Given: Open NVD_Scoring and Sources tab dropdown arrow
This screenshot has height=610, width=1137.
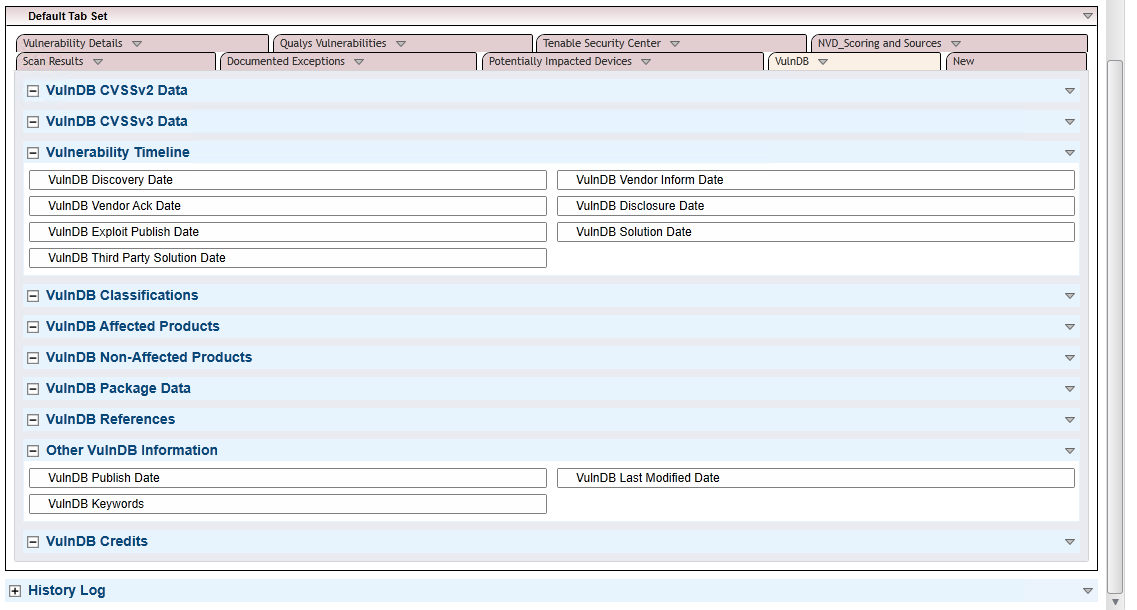Looking at the screenshot, I should click(956, 44).
